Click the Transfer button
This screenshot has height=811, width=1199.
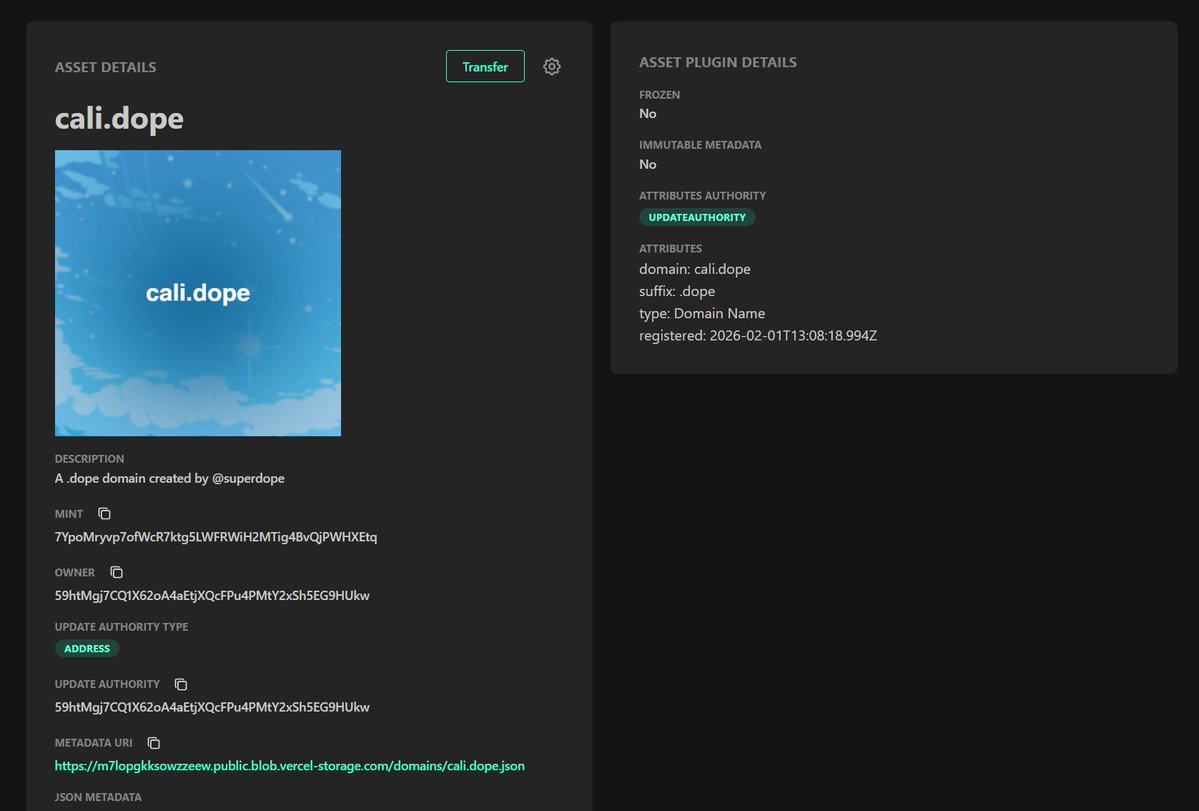[x=485, y=66]
